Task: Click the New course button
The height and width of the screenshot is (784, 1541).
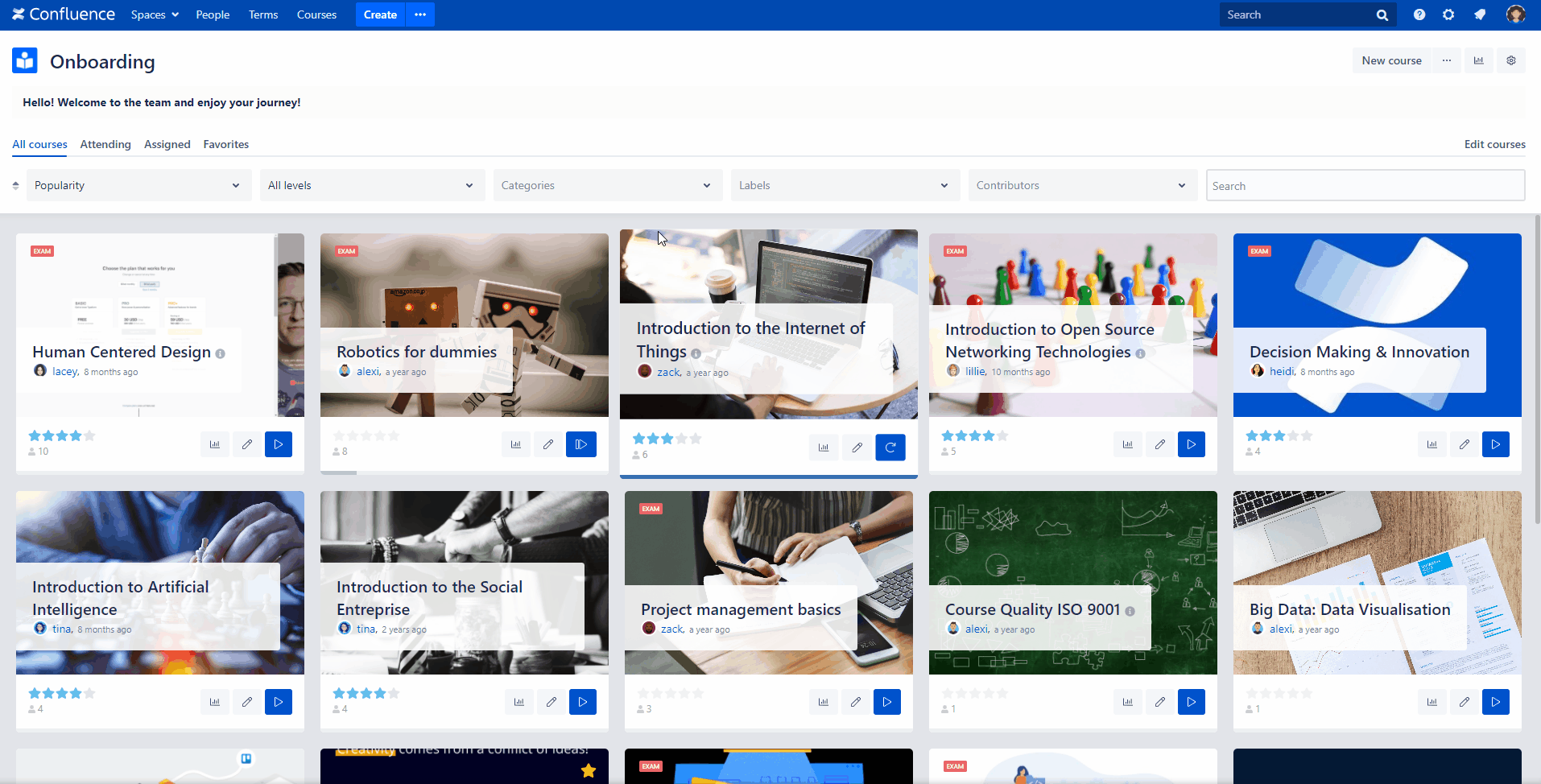Action: coord(1391,60)
